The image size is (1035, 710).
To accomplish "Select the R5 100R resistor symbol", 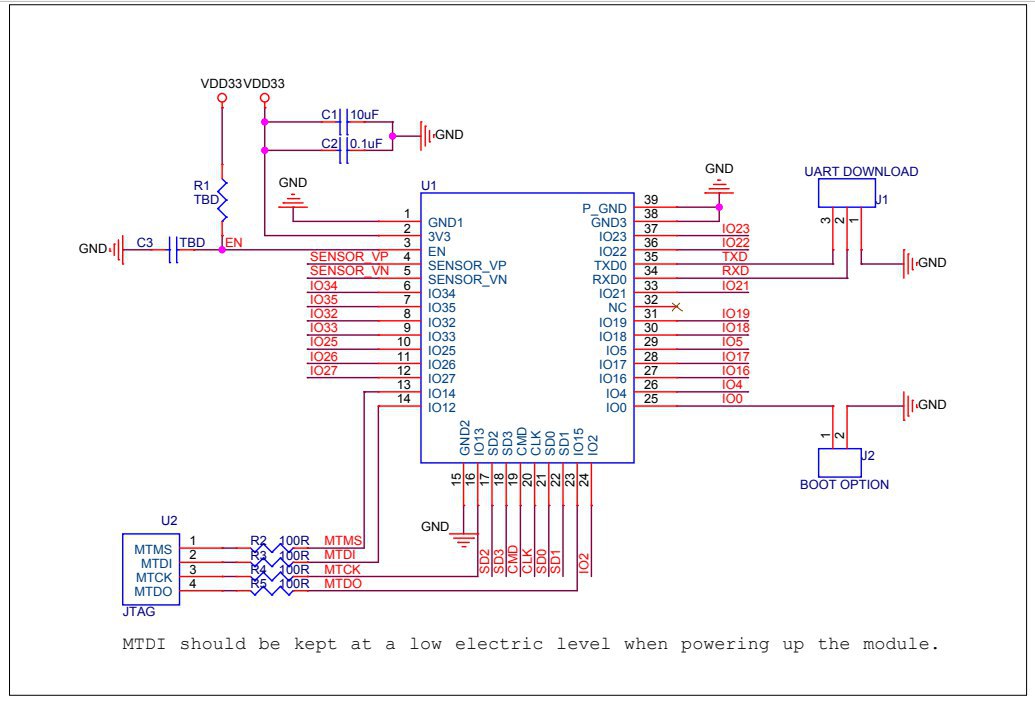I will coord(272,590).
